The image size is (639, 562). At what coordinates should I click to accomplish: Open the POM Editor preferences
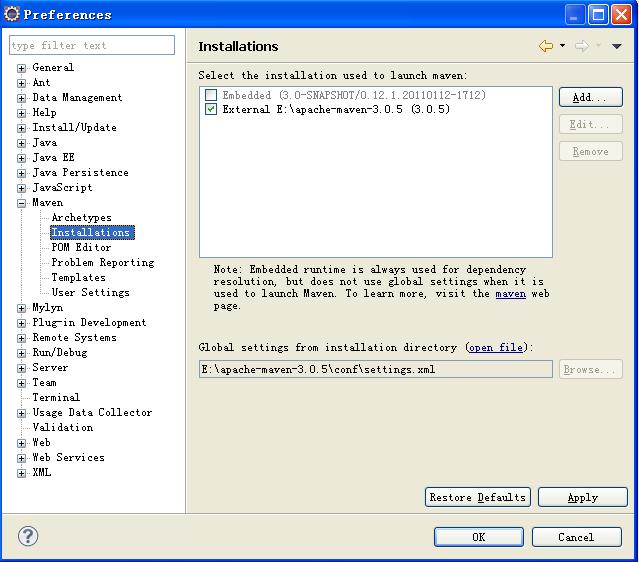[x=81, y=247]
